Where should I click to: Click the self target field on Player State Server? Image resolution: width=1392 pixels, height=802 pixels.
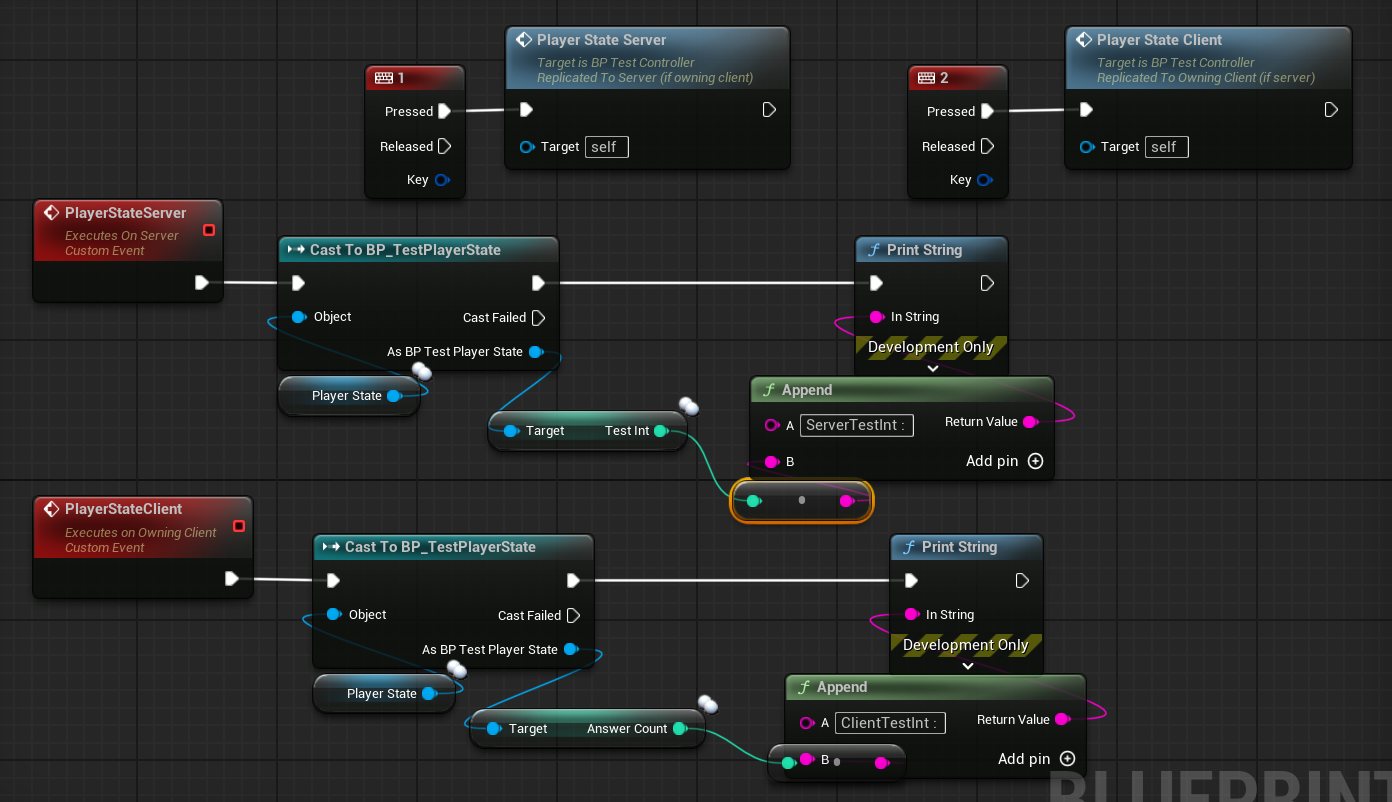606,147
